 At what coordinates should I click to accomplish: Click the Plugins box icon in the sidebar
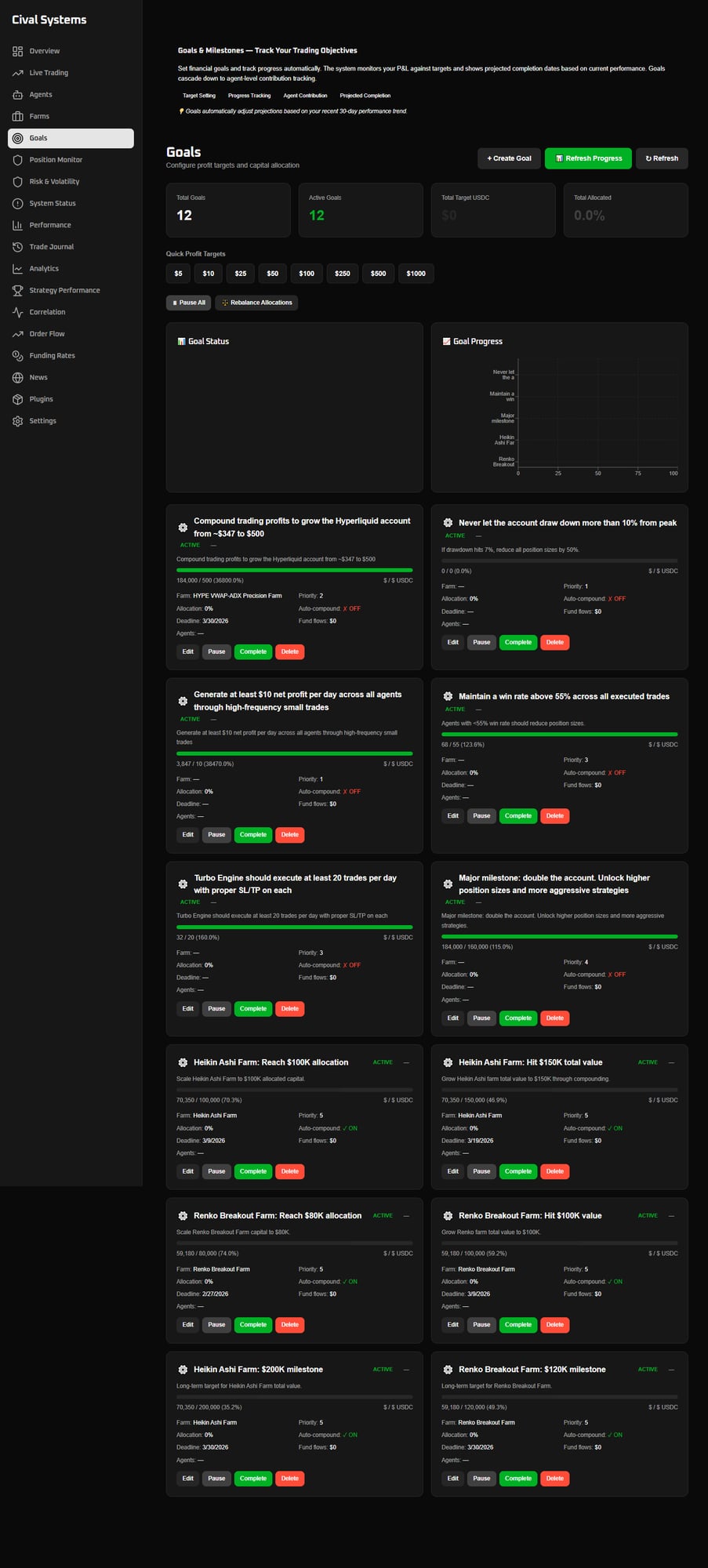(x=17, y=399)
